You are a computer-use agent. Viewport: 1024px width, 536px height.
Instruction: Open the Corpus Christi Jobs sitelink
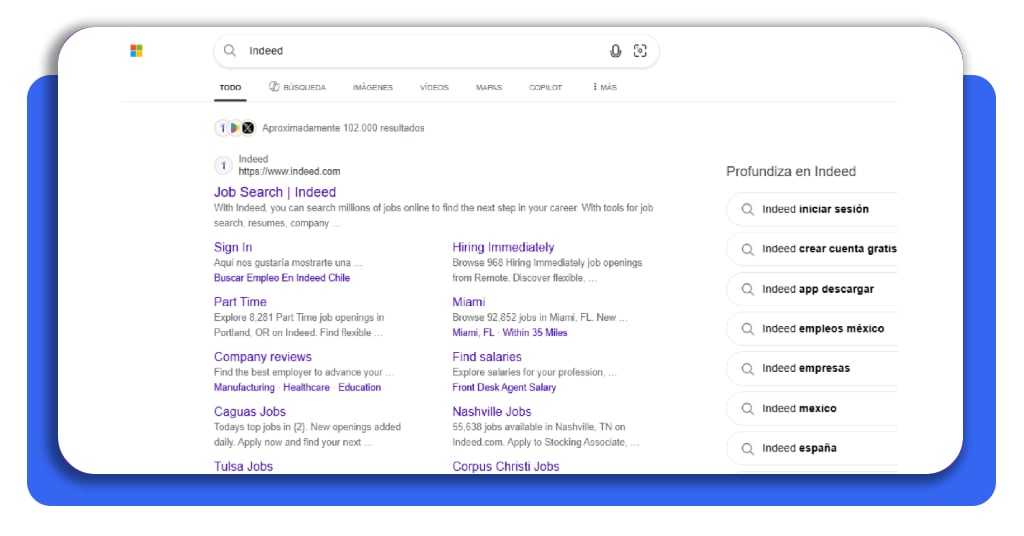506,466
